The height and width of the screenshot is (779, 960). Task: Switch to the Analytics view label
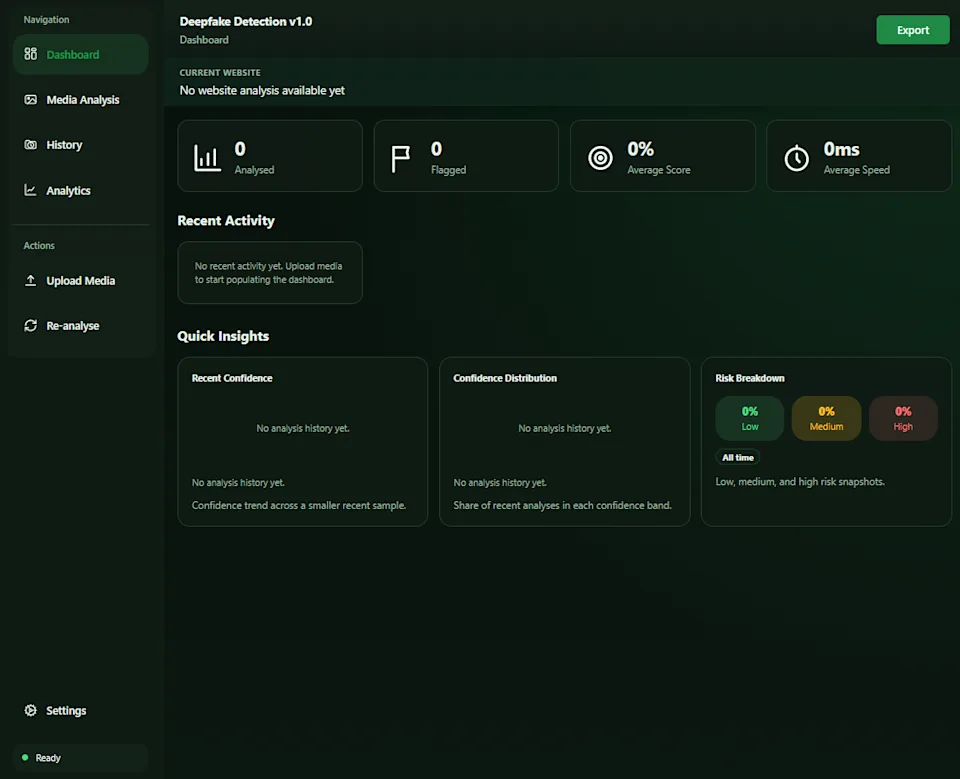point(69,190)
